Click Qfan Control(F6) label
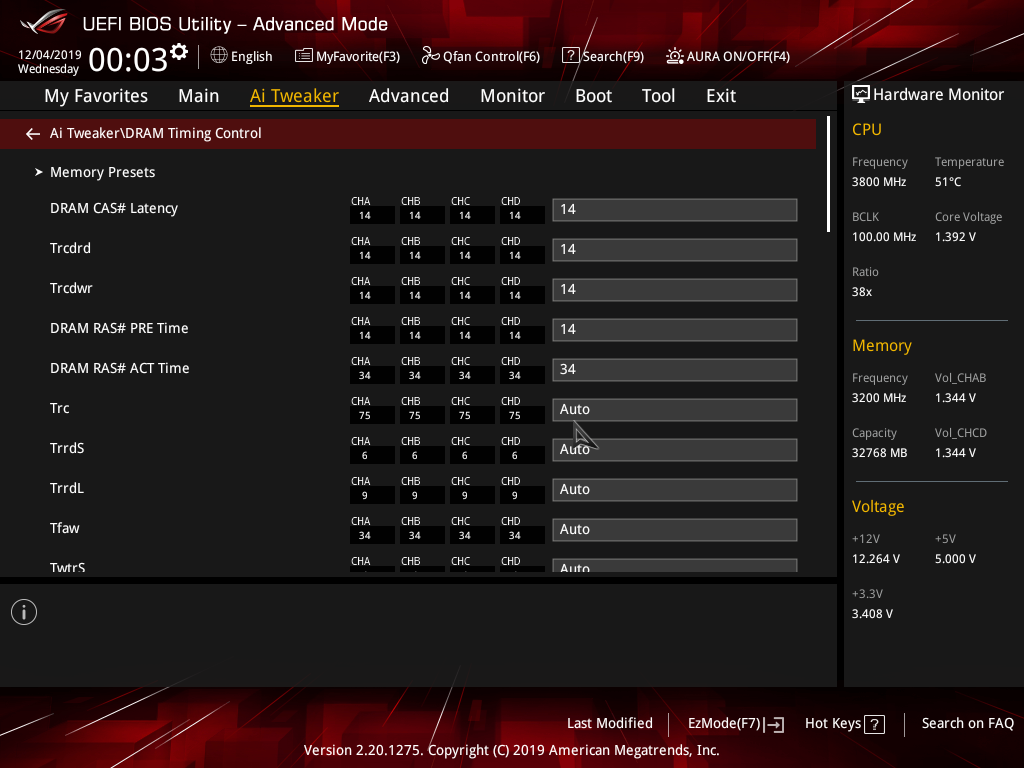This screenshot has height=768, width=1024. pos(491,57)
